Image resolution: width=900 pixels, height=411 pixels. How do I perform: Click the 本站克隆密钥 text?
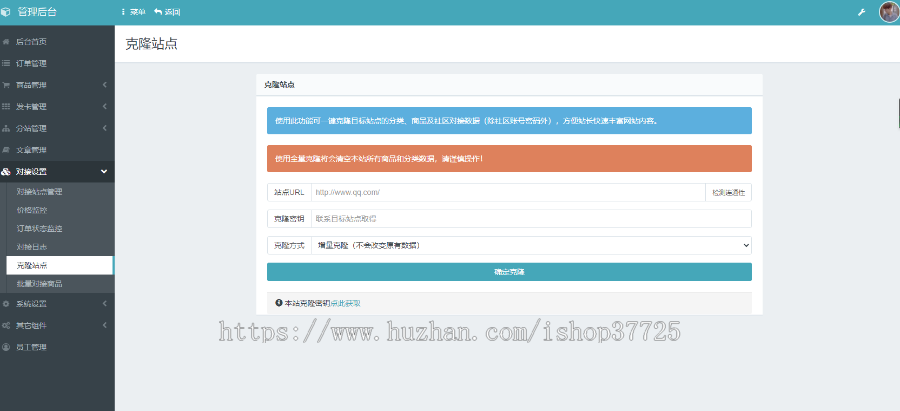[307, 303]
